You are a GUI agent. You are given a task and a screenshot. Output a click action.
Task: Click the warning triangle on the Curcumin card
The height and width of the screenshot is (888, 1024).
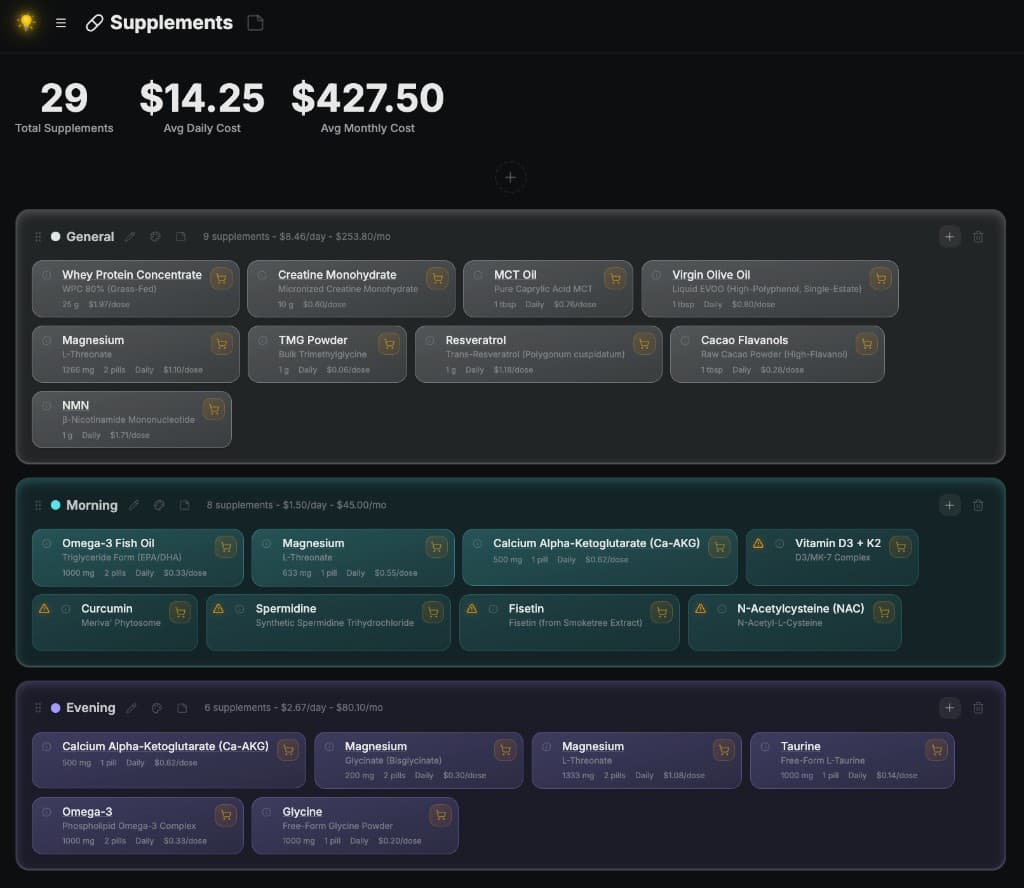coord(44,608)
